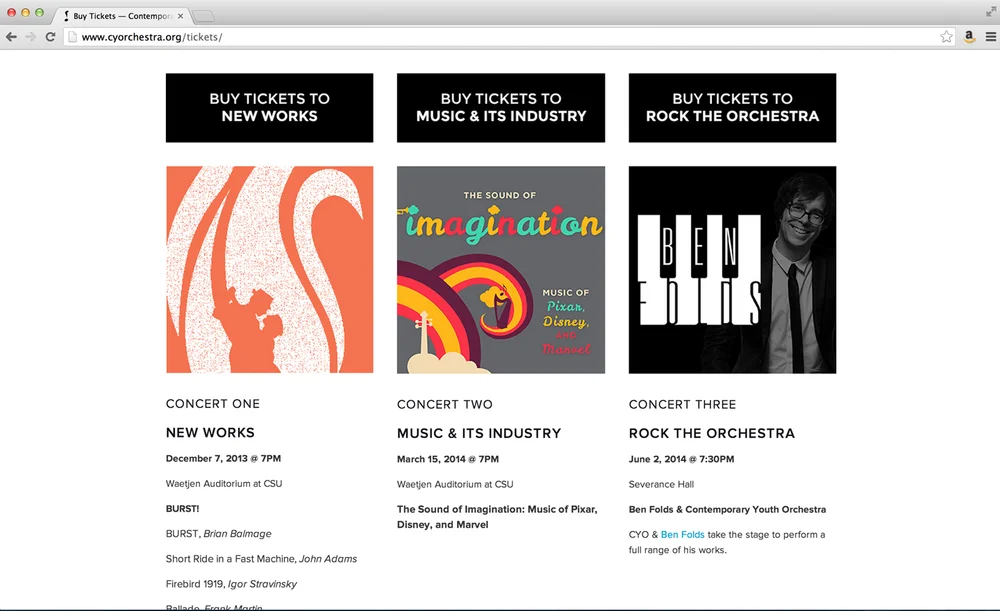This screenshot has height=611, width=1000.
Task: Reload the page with the refresh icon
Action: pyautogui.click(x=50, y=37)
